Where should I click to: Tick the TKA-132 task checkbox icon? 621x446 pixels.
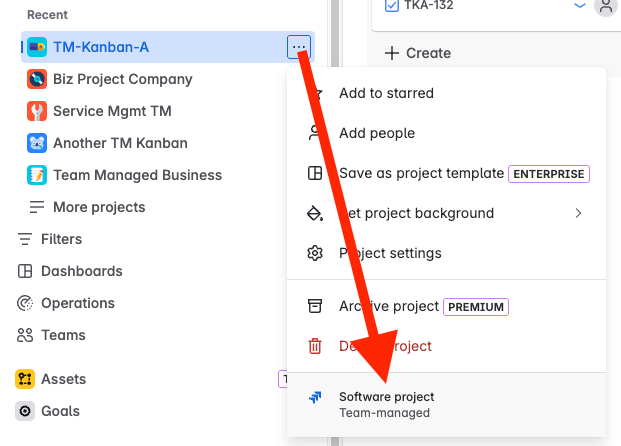[x=392, y=6]
